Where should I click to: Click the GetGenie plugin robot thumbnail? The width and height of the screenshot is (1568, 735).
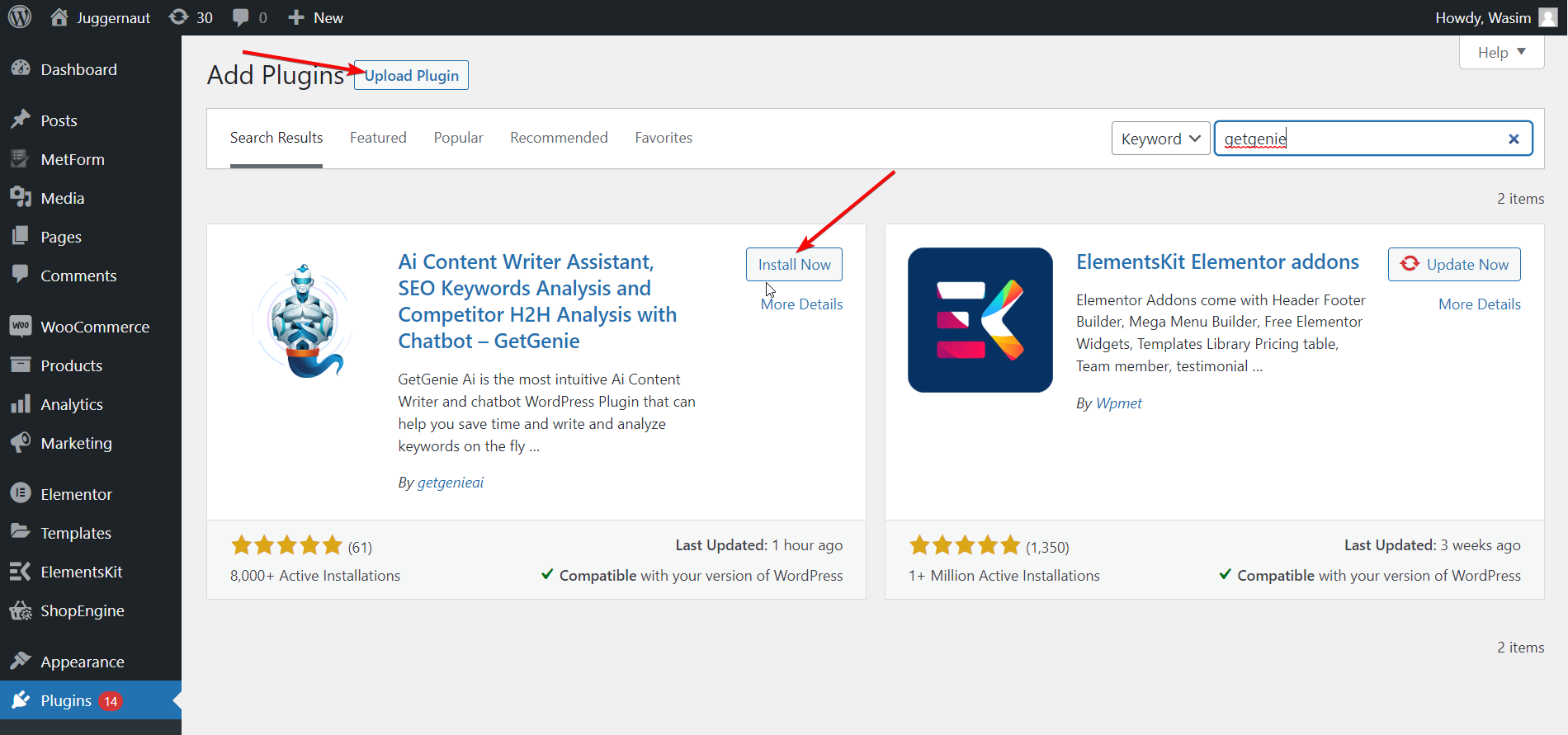(302, 320)
